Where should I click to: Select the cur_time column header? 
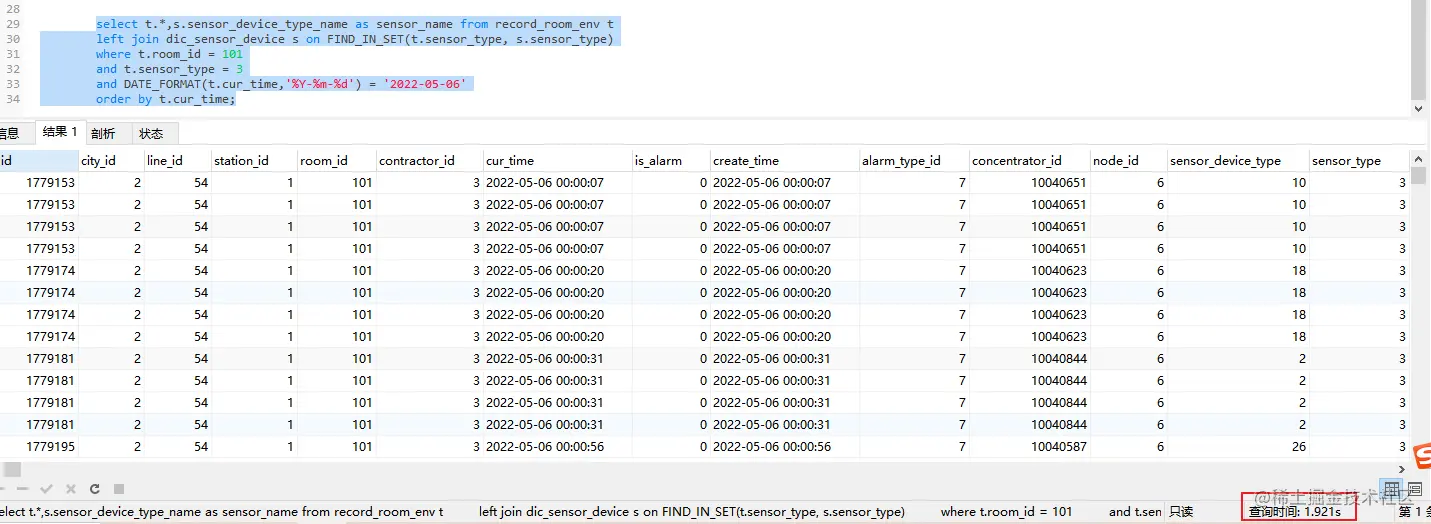[x=556, y=160]
